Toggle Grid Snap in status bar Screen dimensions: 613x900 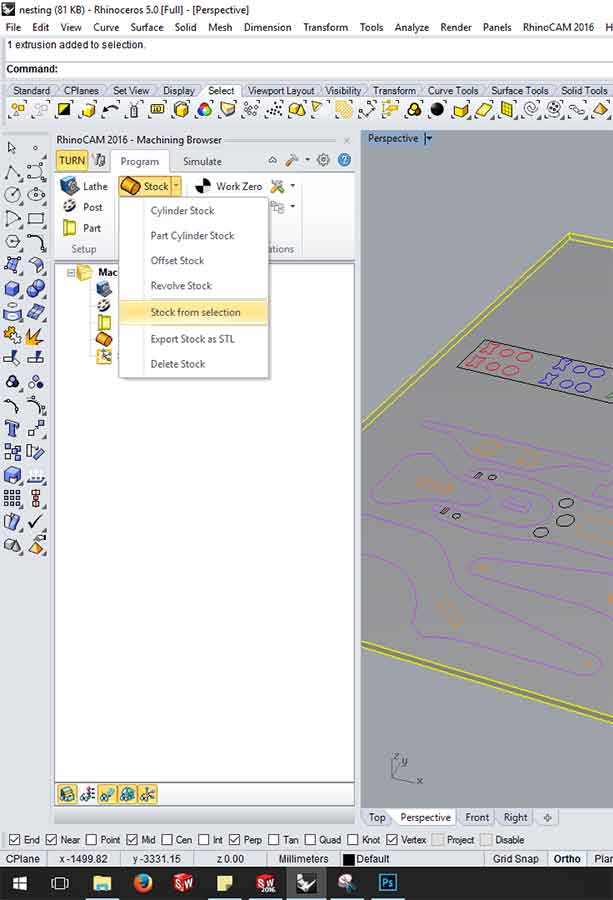(x=515, y=859)
